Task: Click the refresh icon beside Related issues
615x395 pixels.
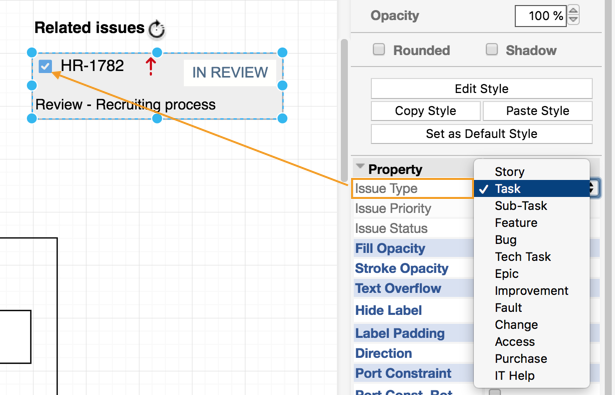Action: (x=157, y=29)
